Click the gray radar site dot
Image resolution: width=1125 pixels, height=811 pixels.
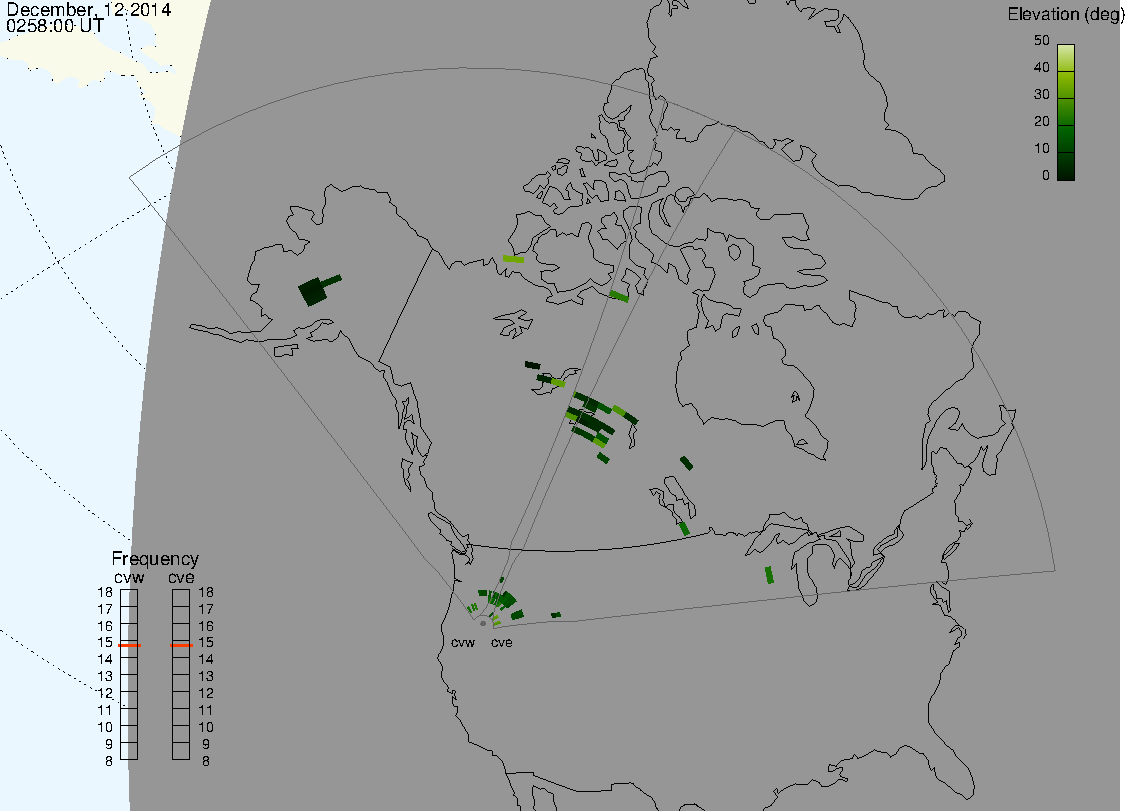(x=483, y=624)
